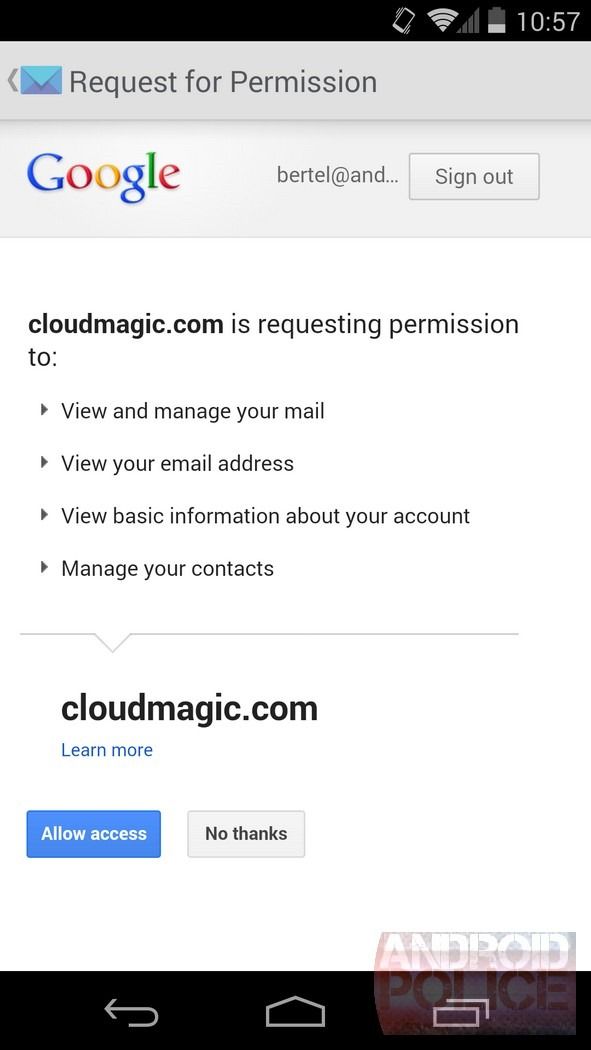Image resolution: width=591 pixels, height=1050 pixels.
Task: Tap the Wi-Fi status icon
Action: tap(441, 19)
